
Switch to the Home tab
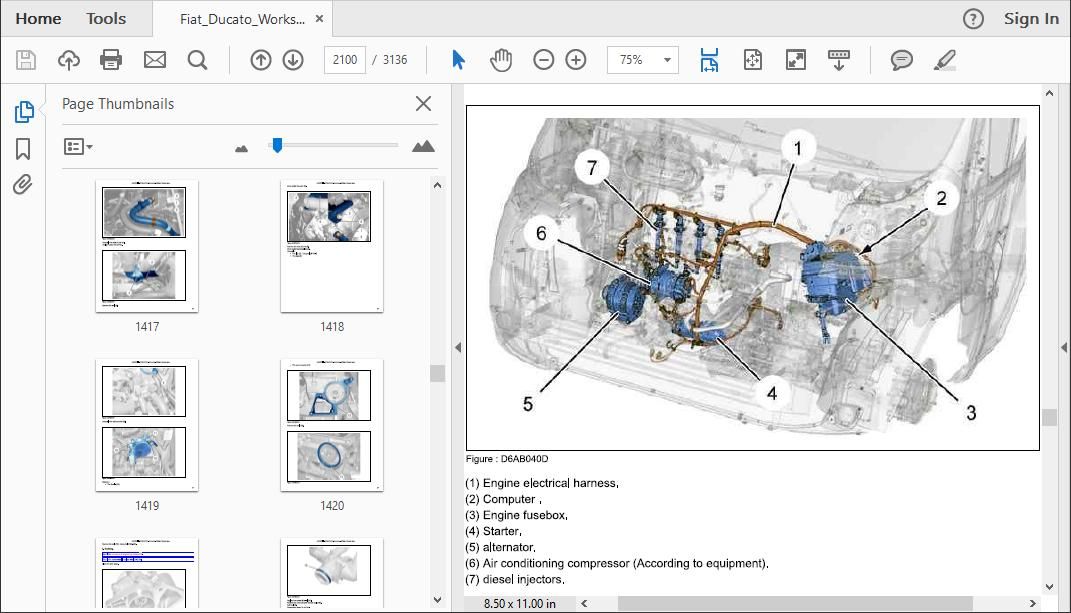pyautogui.click(x=38, y=18)
